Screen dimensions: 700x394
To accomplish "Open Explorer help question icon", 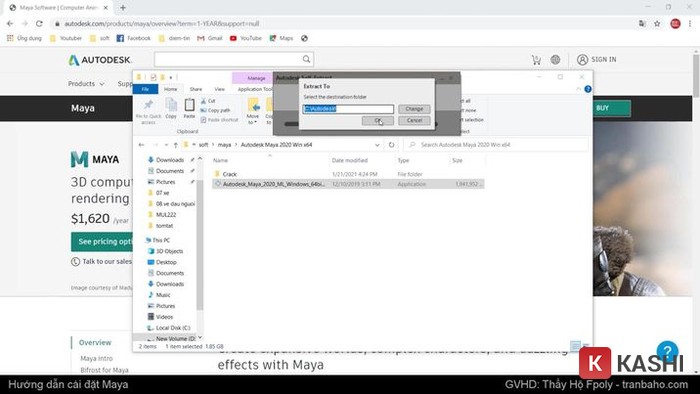I will [x=588, y=89].
